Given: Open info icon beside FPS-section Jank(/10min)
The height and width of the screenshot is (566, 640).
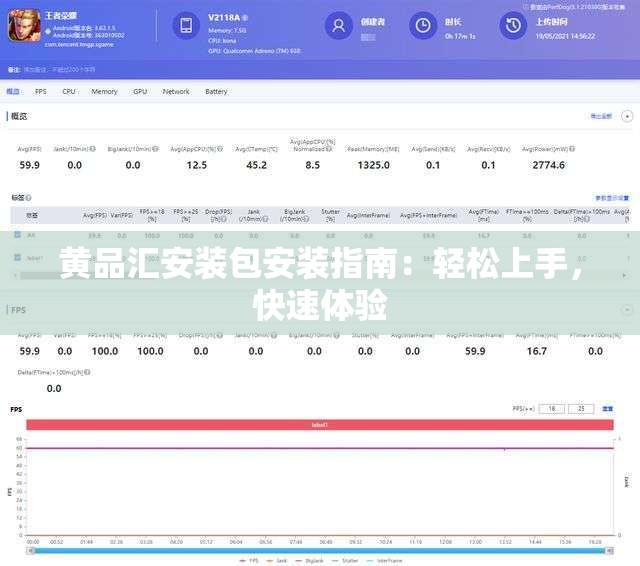Looking at the screenshot, I should [274, 336].
